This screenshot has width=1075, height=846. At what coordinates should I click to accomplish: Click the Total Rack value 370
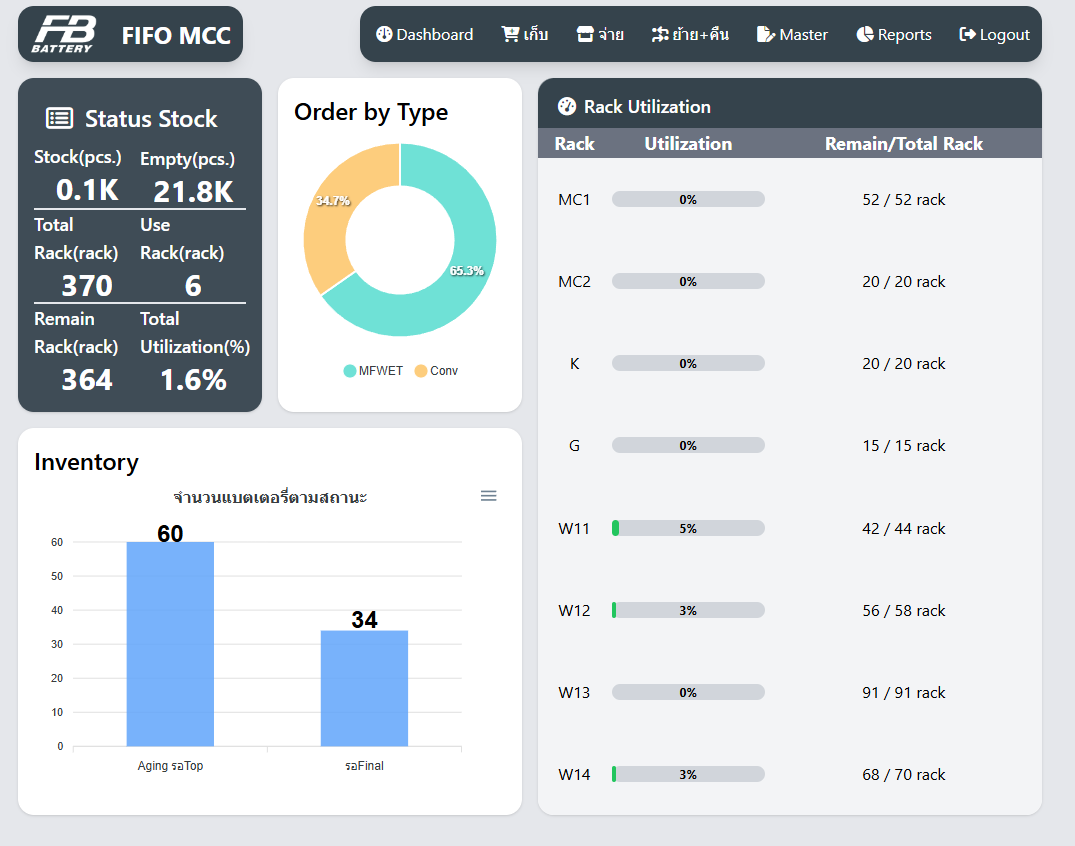click(87, 285)
